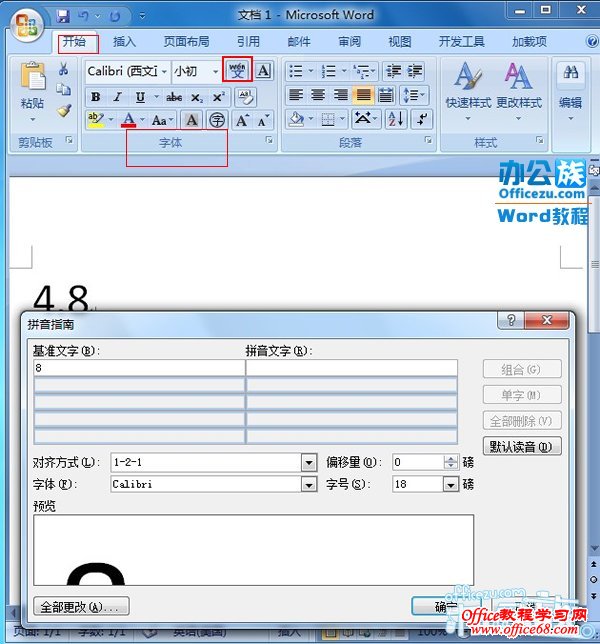Increase 偏移量 offset spinner up

click(451, 459)
